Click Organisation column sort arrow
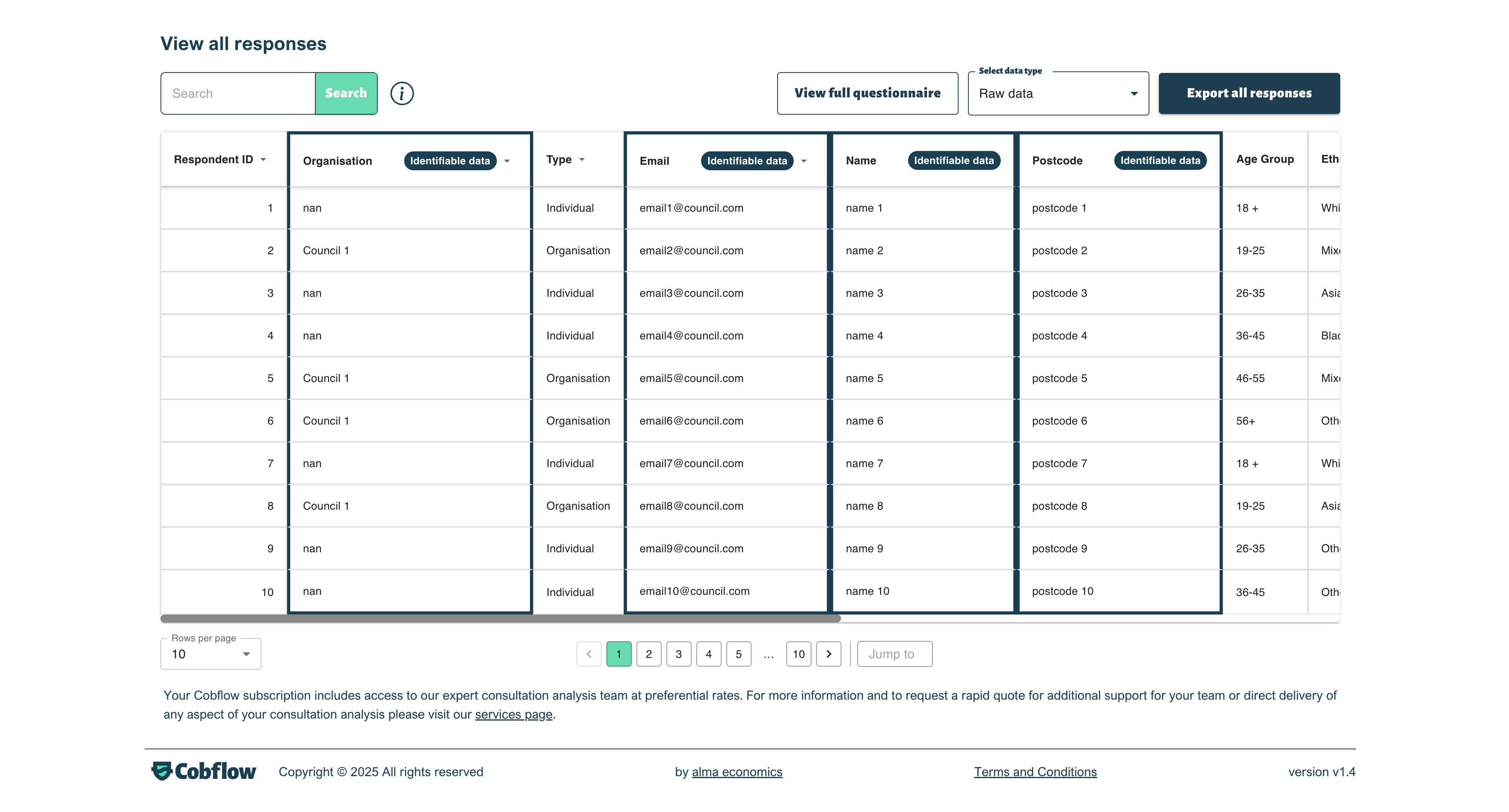 pyautogui.click(x=507, y=161)
